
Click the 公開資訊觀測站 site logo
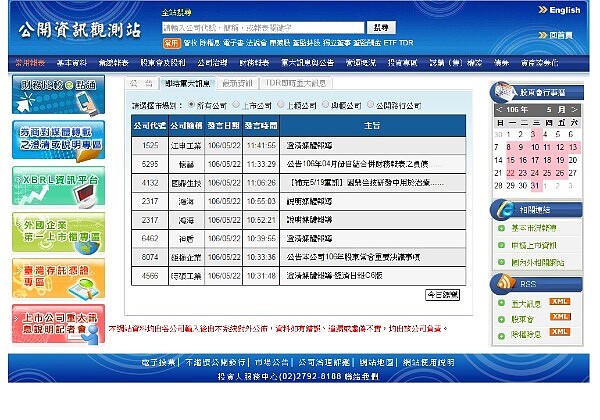pyautogui.click(x=80, y=30)
